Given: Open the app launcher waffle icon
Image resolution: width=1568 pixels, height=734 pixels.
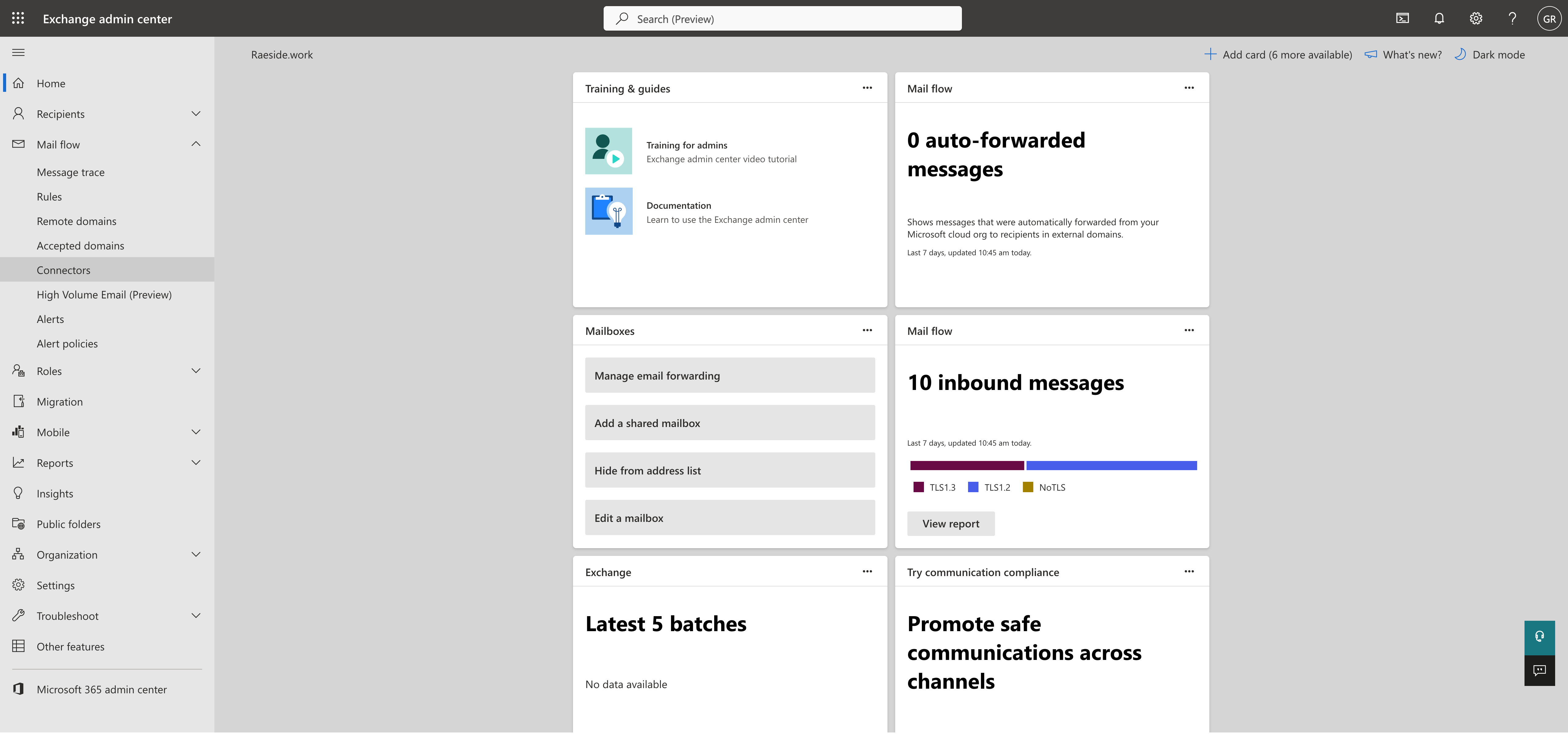Looking at the screenshot, I should coord(18,18).
